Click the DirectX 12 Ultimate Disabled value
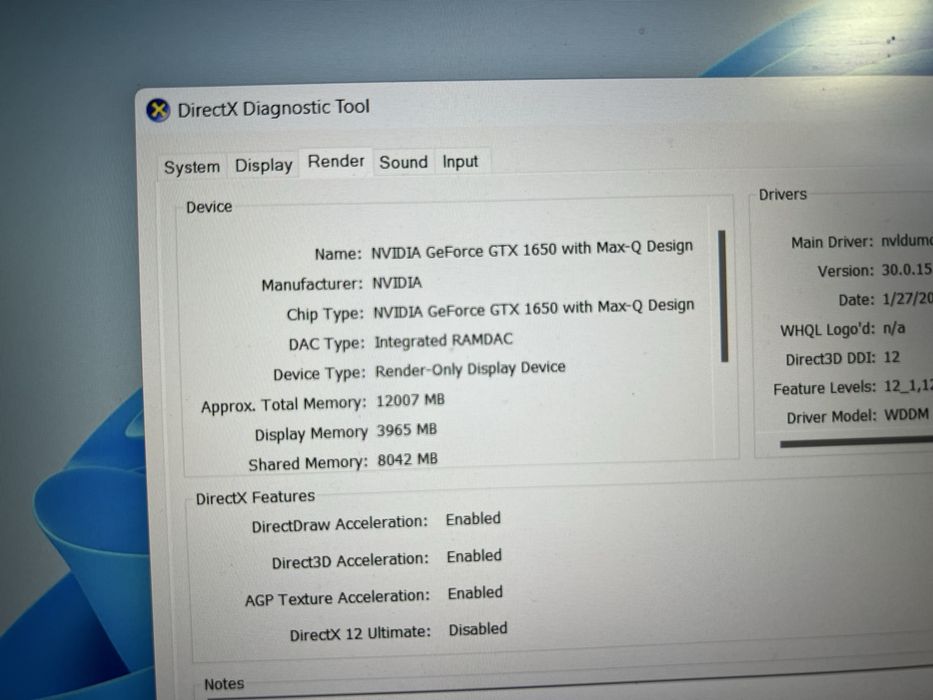 478,629
